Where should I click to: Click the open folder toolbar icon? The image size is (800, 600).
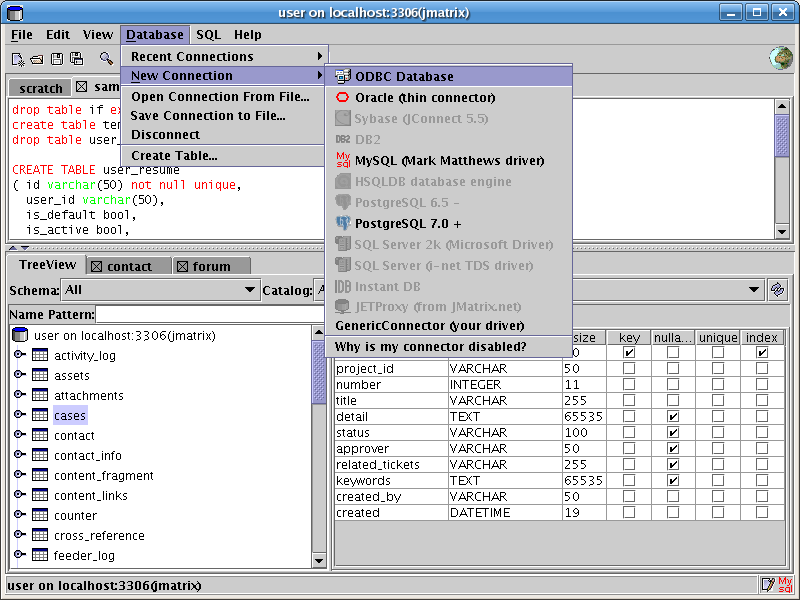(x=37, y=59)
